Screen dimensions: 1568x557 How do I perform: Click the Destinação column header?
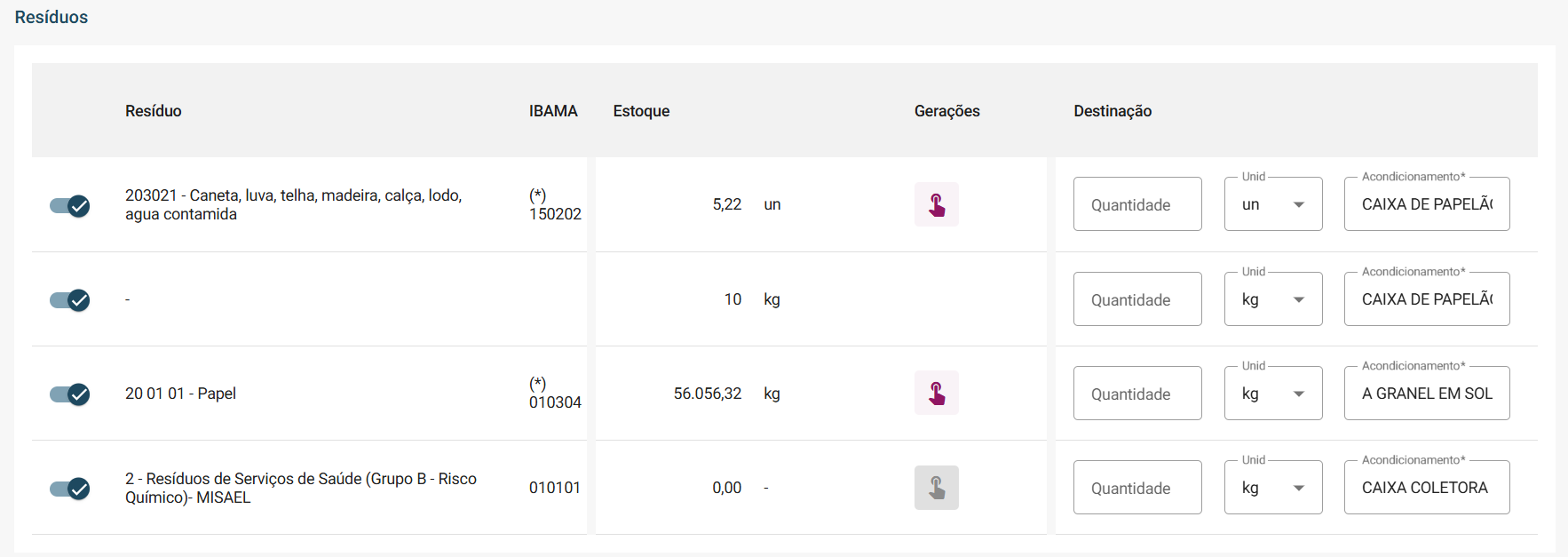click(1112, 111)
